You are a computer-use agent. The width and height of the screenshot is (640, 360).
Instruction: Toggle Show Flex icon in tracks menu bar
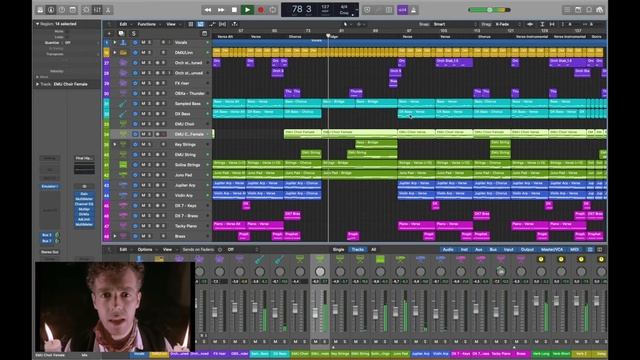tap(222, 24)
